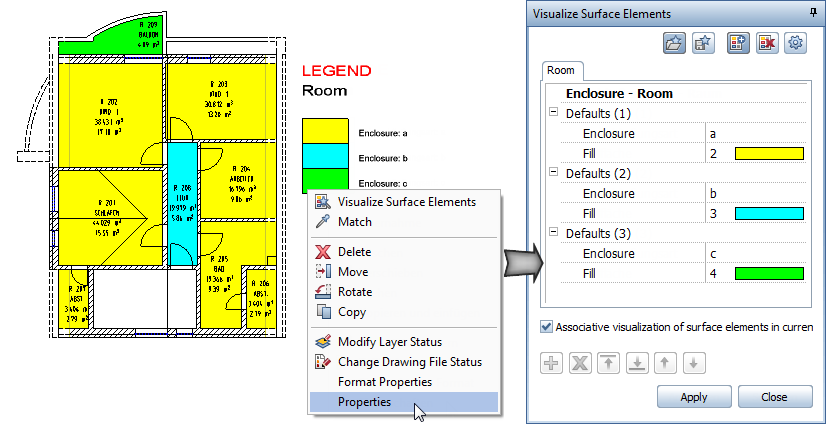This screenshot has width=826, height=424.
Task: Toggle Associative visualization of surface elements checkbox
Action: (x=546, y=326)
